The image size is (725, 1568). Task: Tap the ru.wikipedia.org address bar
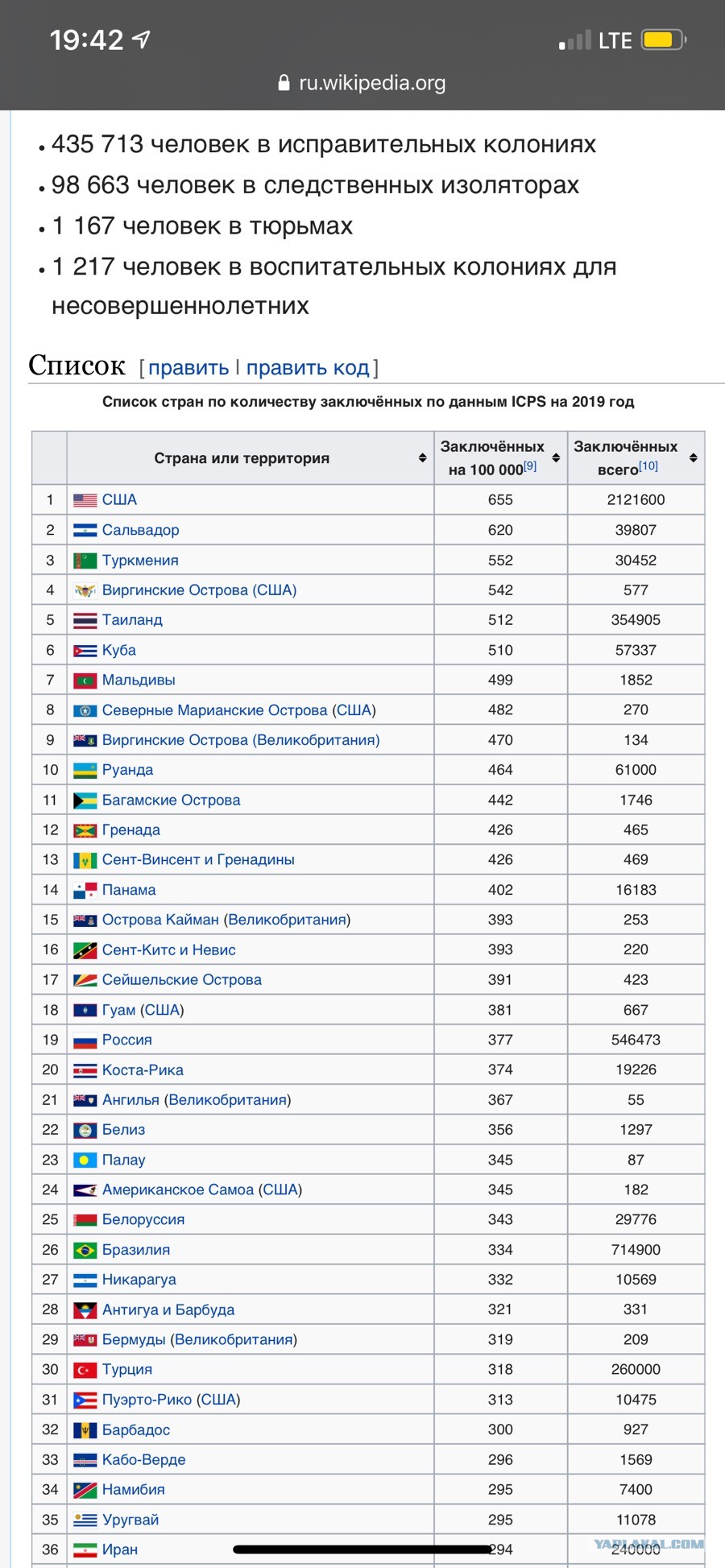point(362,82)
